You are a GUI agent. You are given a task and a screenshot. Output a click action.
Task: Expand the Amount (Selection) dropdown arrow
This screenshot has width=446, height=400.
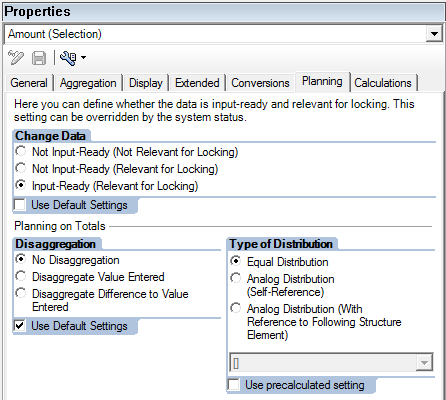tap(434, 34)
